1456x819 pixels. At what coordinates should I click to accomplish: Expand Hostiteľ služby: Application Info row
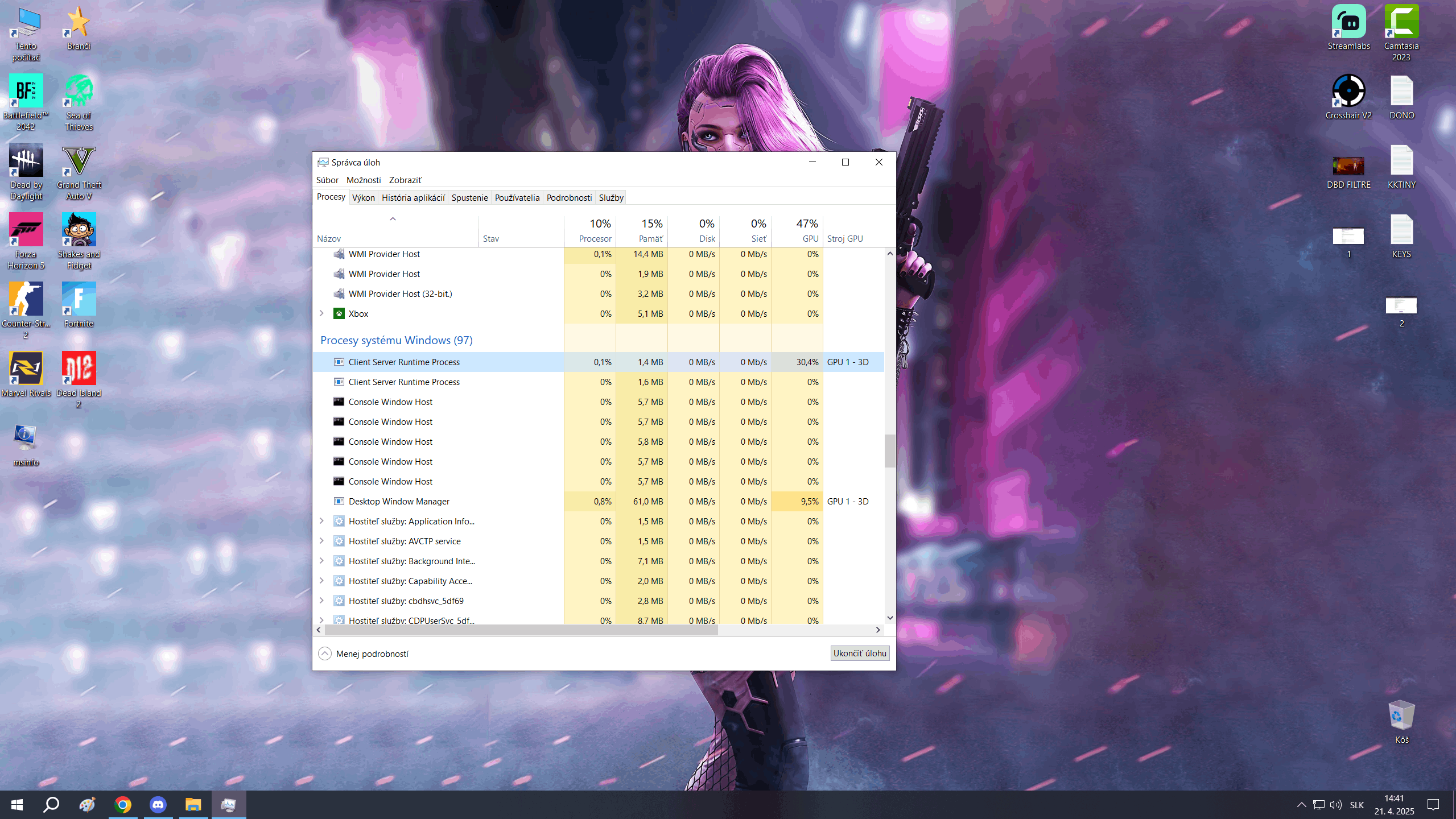321,521
